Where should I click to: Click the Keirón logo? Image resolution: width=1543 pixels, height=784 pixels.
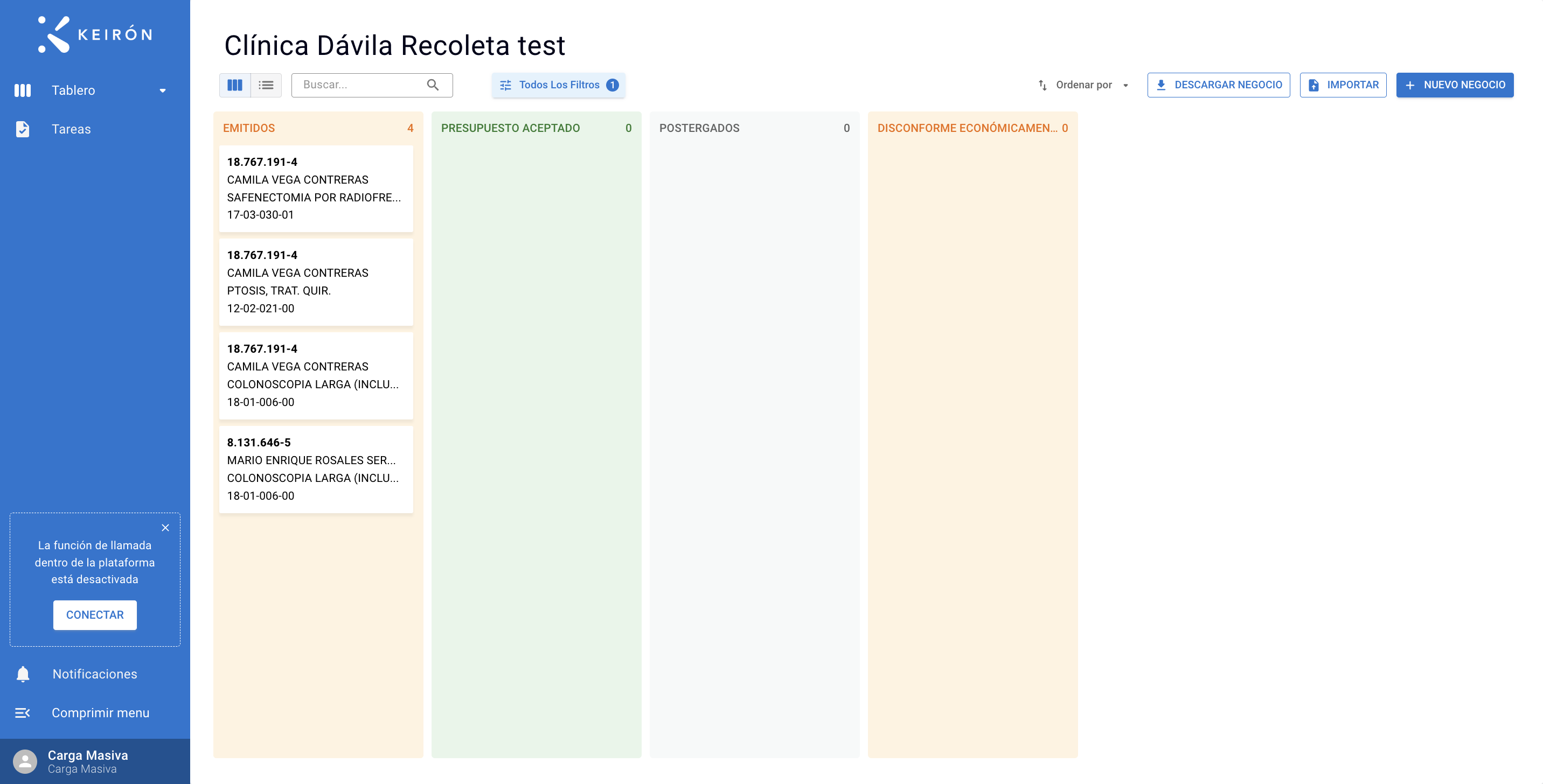click(x=95, y=34)
